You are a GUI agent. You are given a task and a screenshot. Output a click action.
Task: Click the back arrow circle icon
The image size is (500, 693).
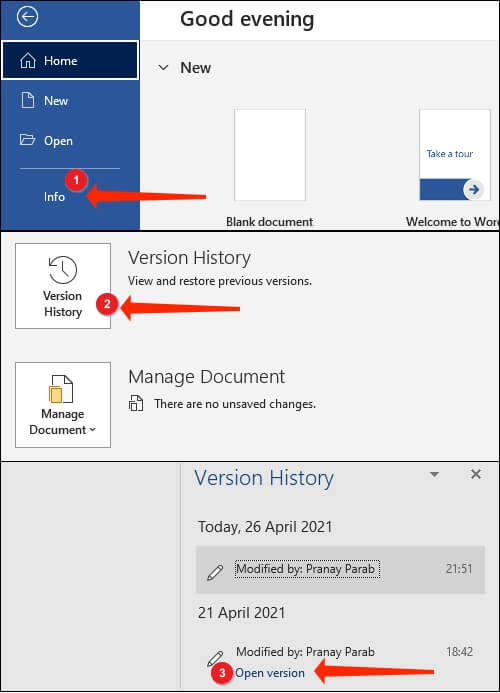(x=27, y=17)
